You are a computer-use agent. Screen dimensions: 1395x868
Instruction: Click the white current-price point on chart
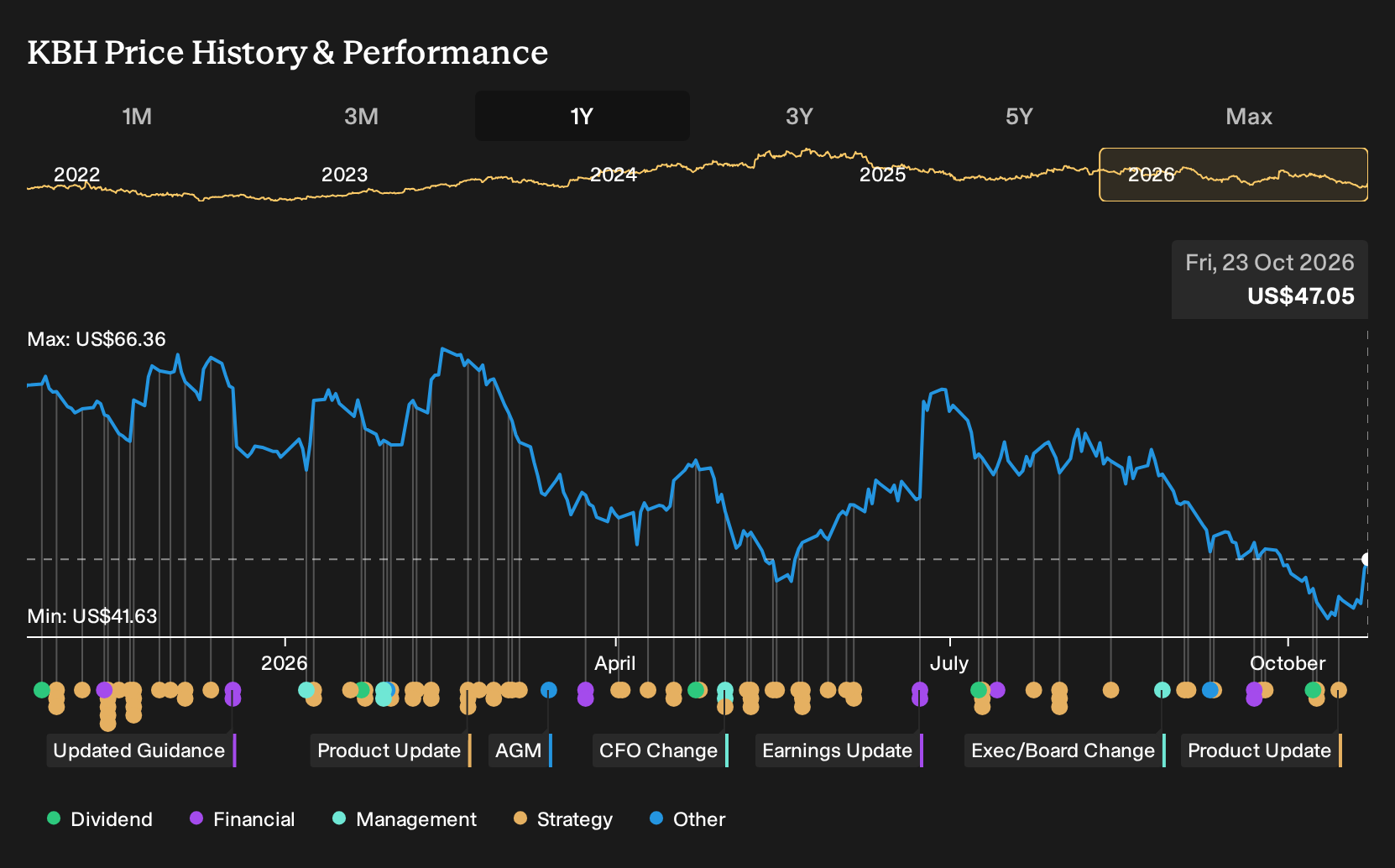(1366, 559)
